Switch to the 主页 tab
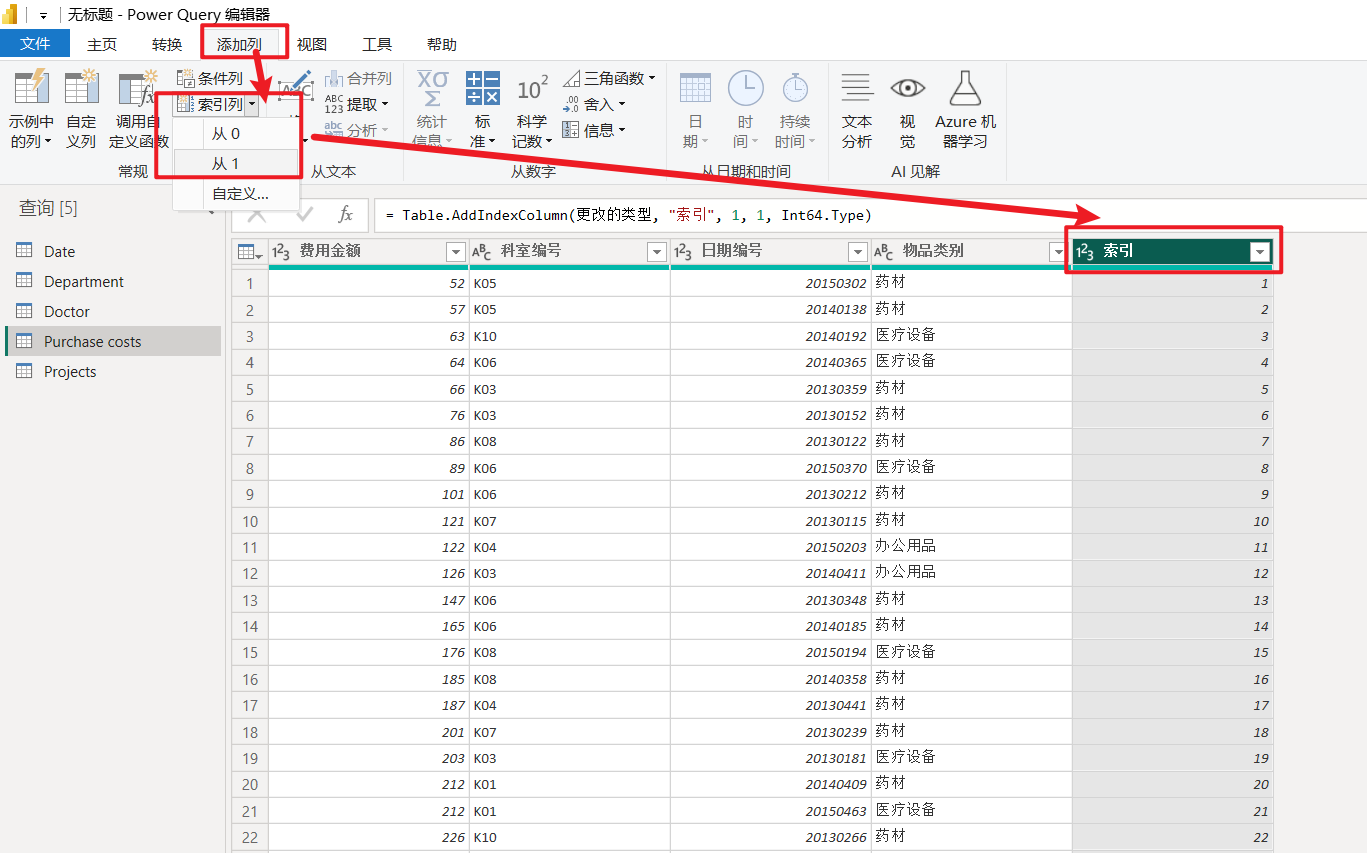This screenshot has height=853, width=1367. coord(102,44)
